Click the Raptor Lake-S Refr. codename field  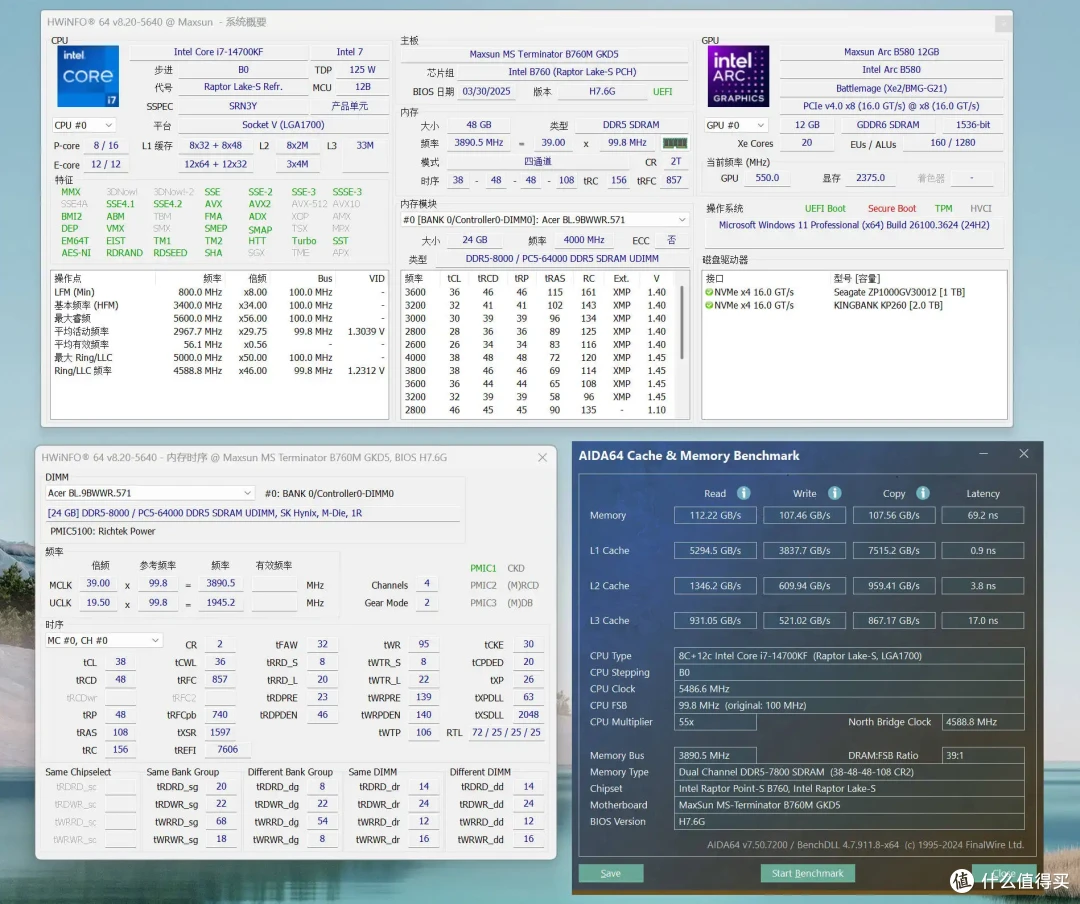pos(242,87)
